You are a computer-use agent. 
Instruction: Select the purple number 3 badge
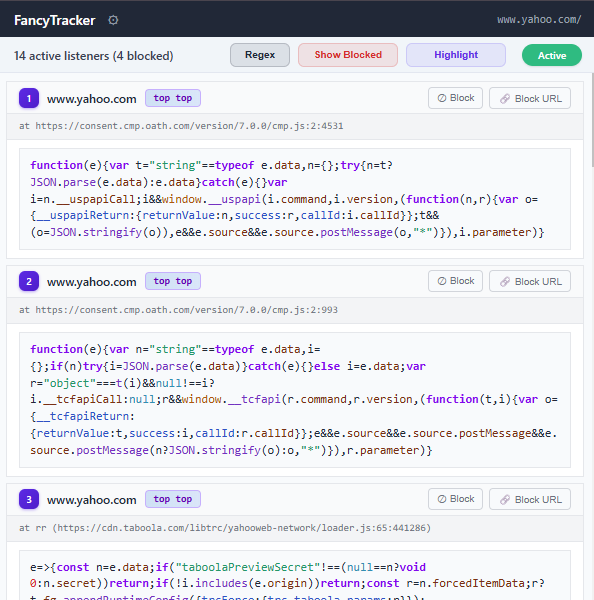coord(29,499)
